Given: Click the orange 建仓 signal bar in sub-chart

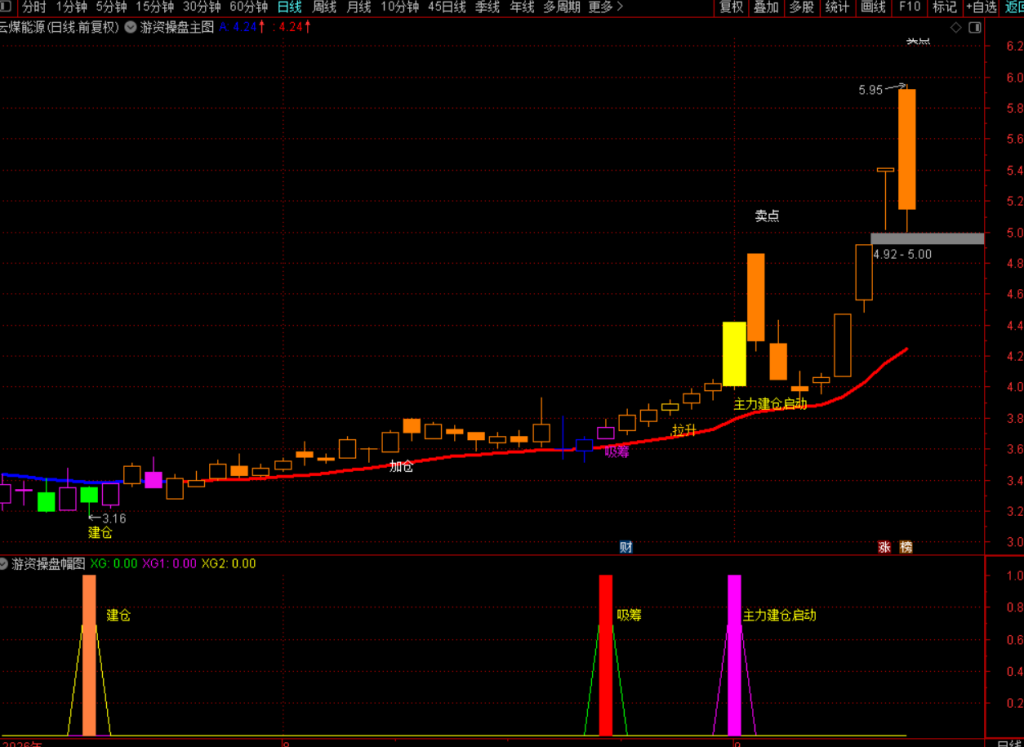Looking at the screenshot, I should (89, 655).
